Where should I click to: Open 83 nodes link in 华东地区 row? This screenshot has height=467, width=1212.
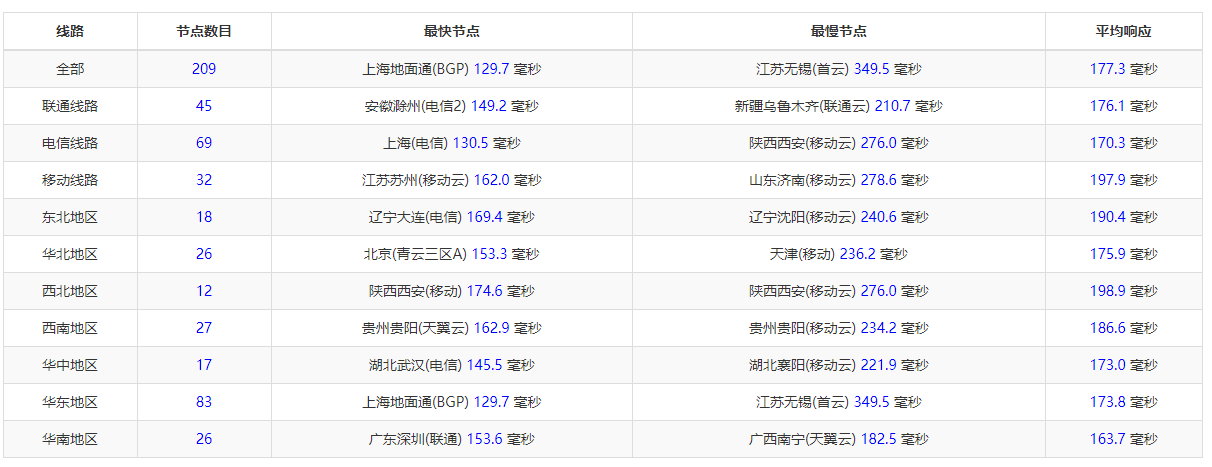coord(204,402)
